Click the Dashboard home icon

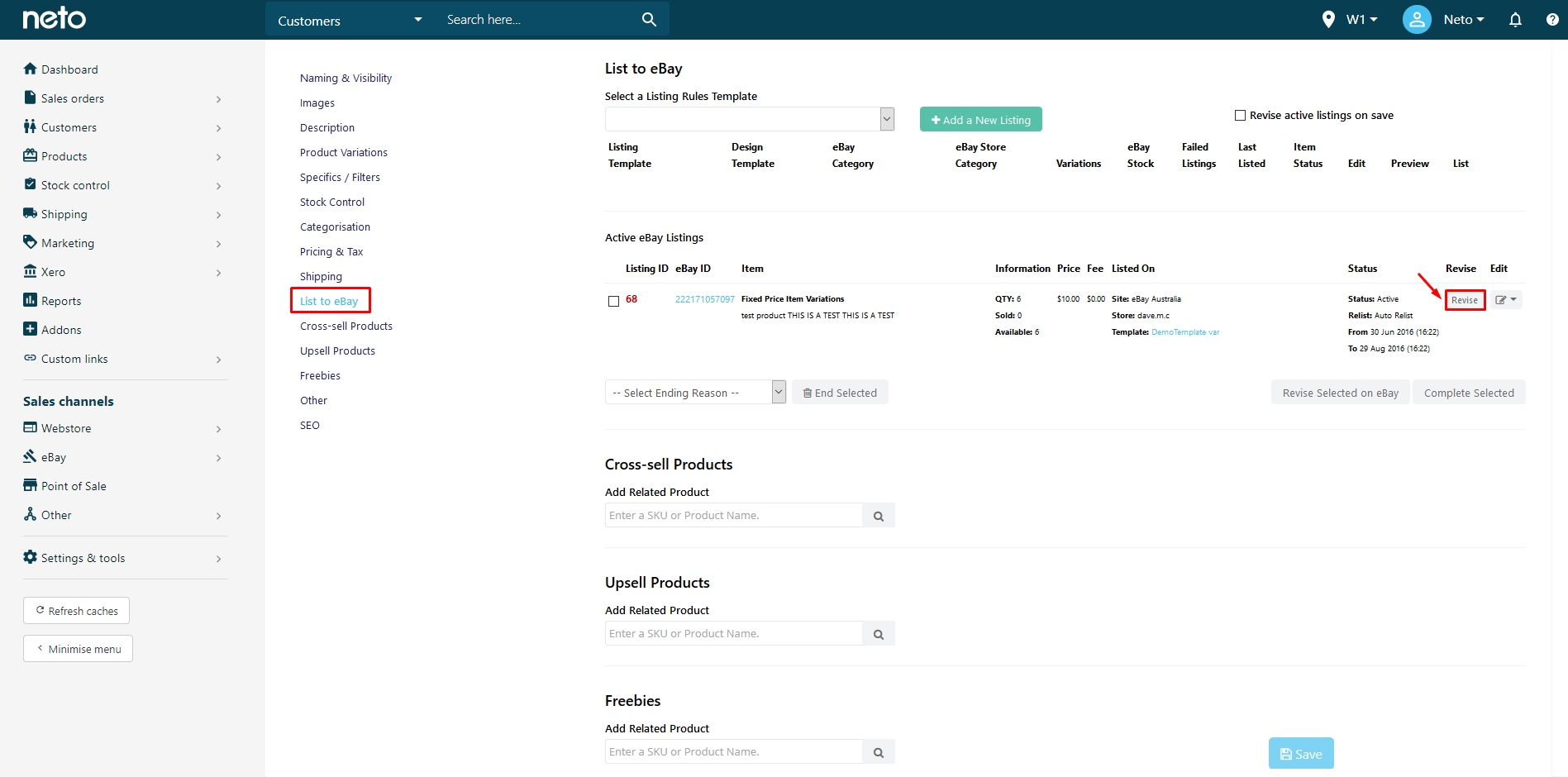31,69
